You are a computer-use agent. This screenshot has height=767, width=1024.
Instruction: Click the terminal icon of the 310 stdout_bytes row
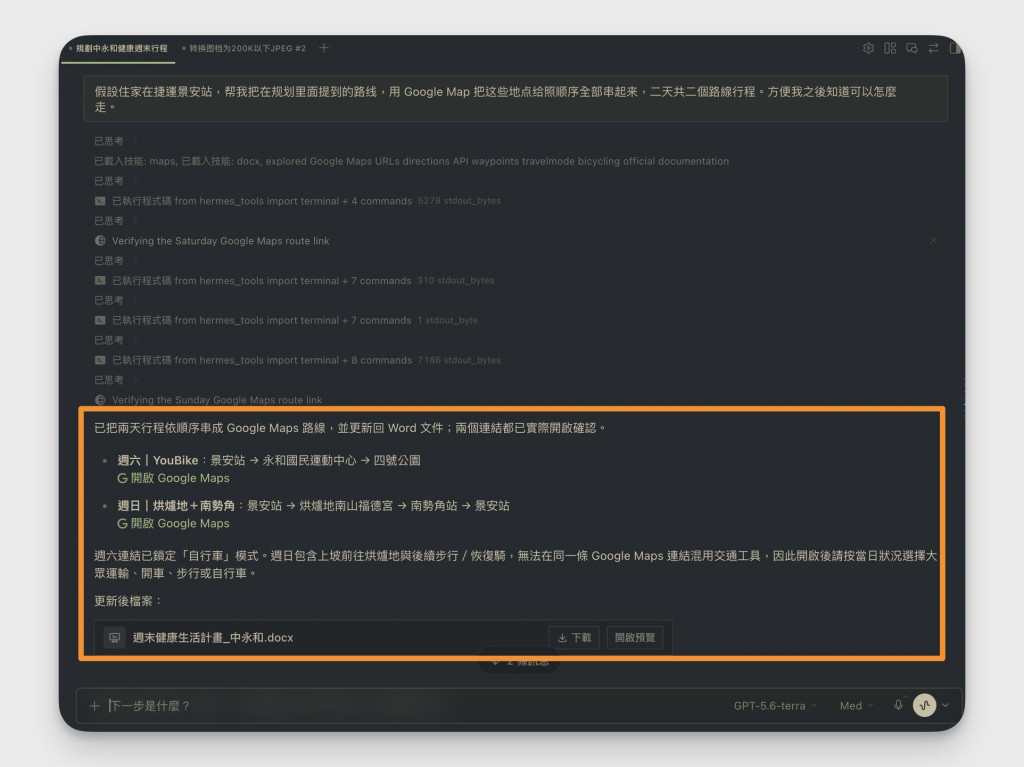click(100, 281)
